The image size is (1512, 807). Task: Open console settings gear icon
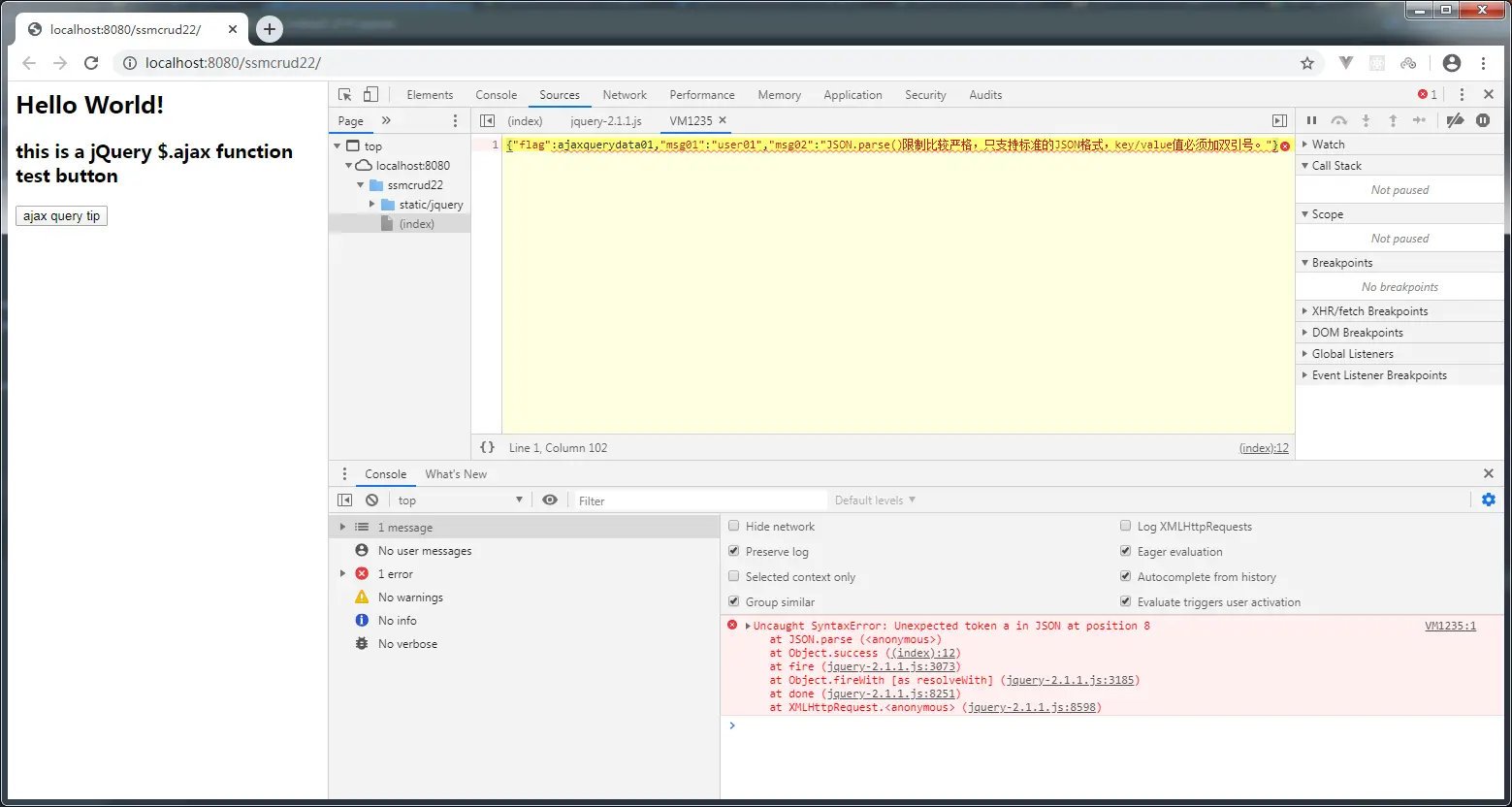pyautogui.click(x=1489, y=500)
